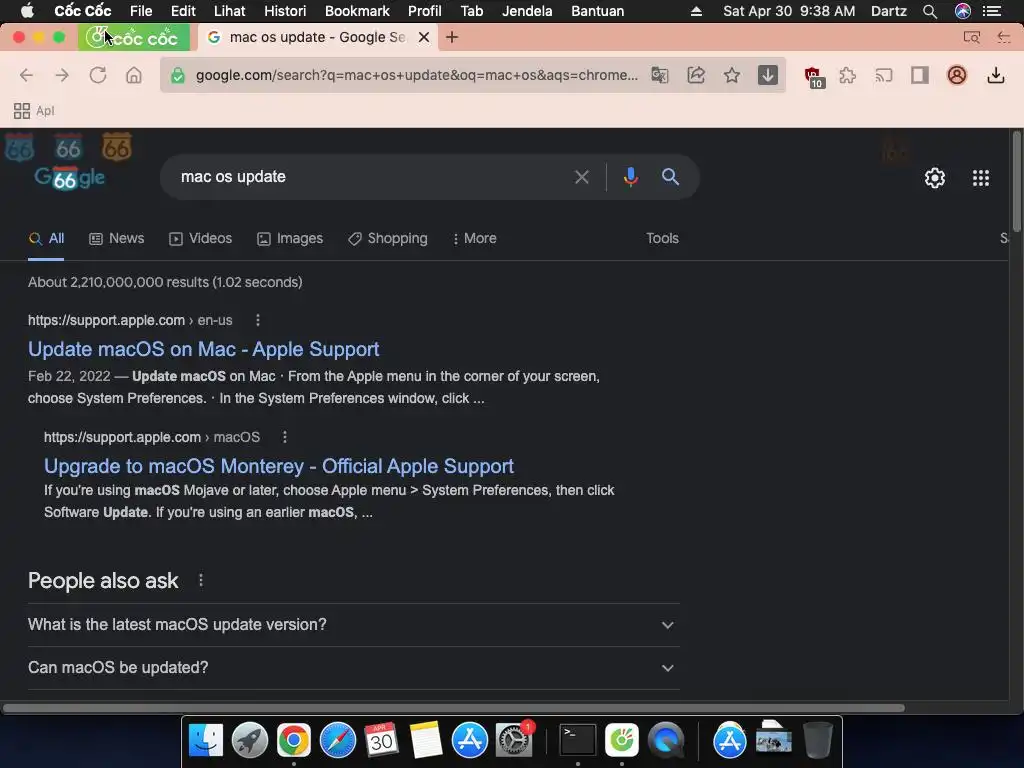The height and width of the screenshot is (768, 1024).
Task: Toggle the browser side panel
Action: coord(920,75)
